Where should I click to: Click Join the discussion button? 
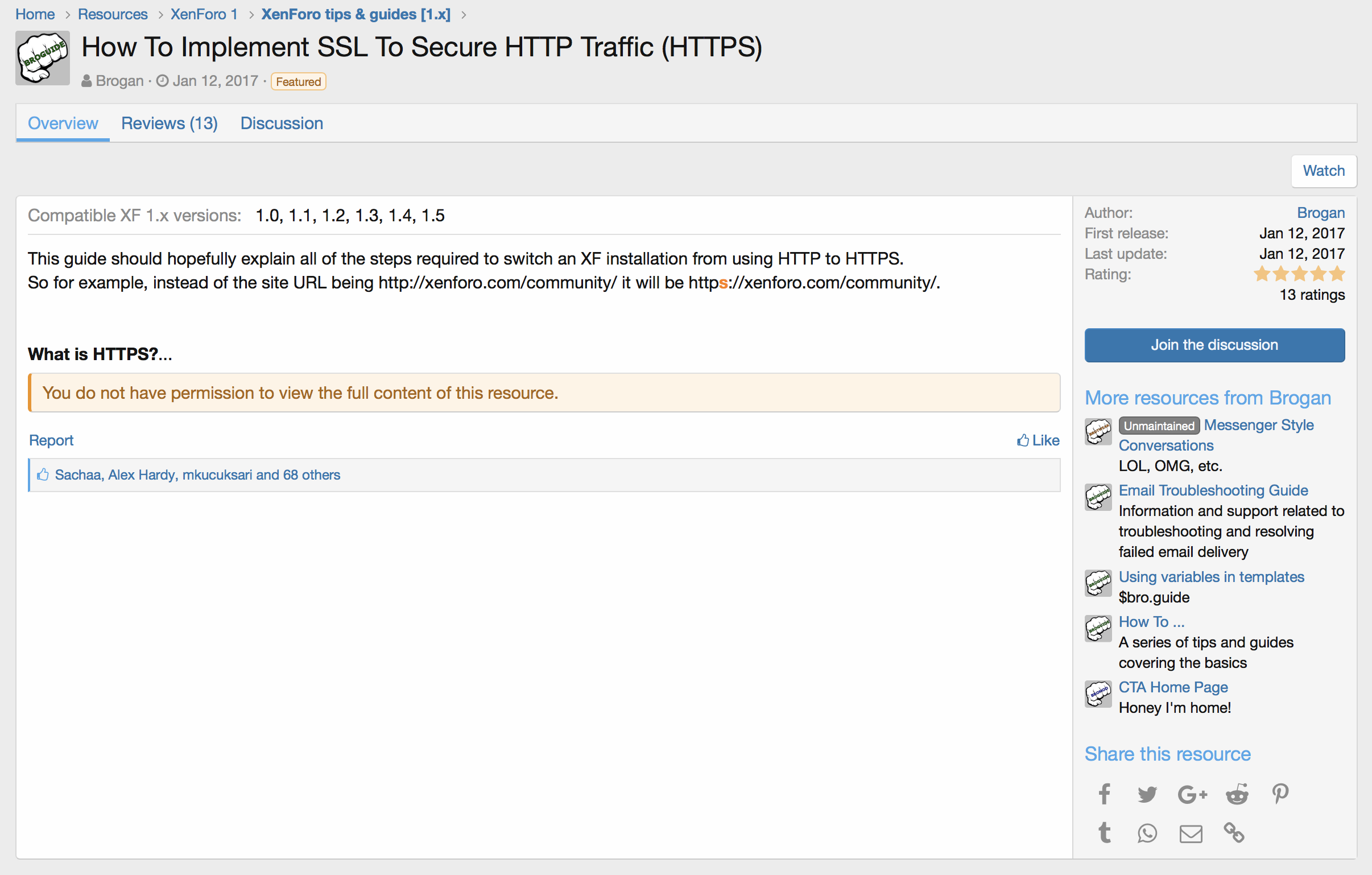click(x=1214, y=345)
